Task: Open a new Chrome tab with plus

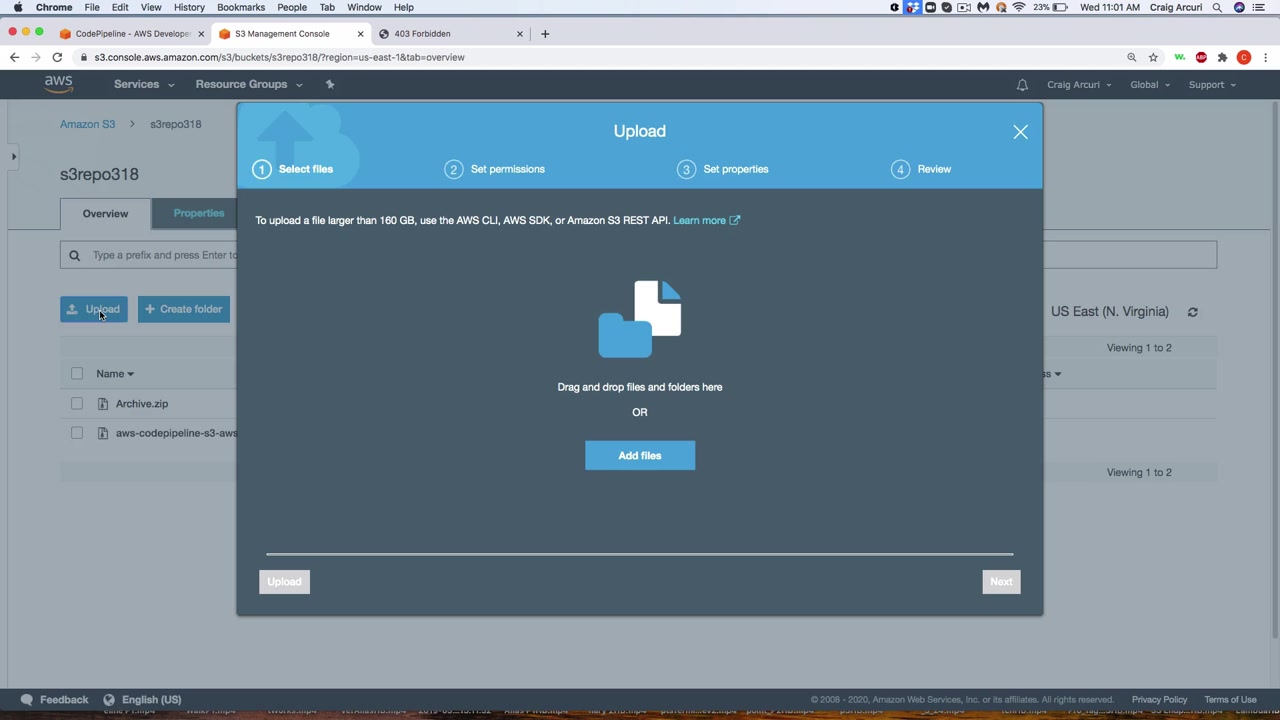Action: [545, 34]
